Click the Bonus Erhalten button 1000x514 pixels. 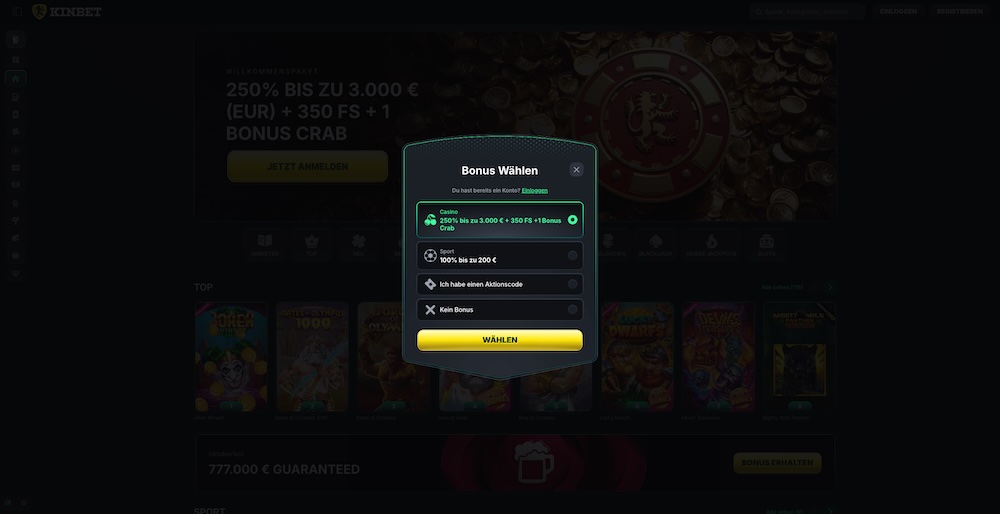(777, 463)
